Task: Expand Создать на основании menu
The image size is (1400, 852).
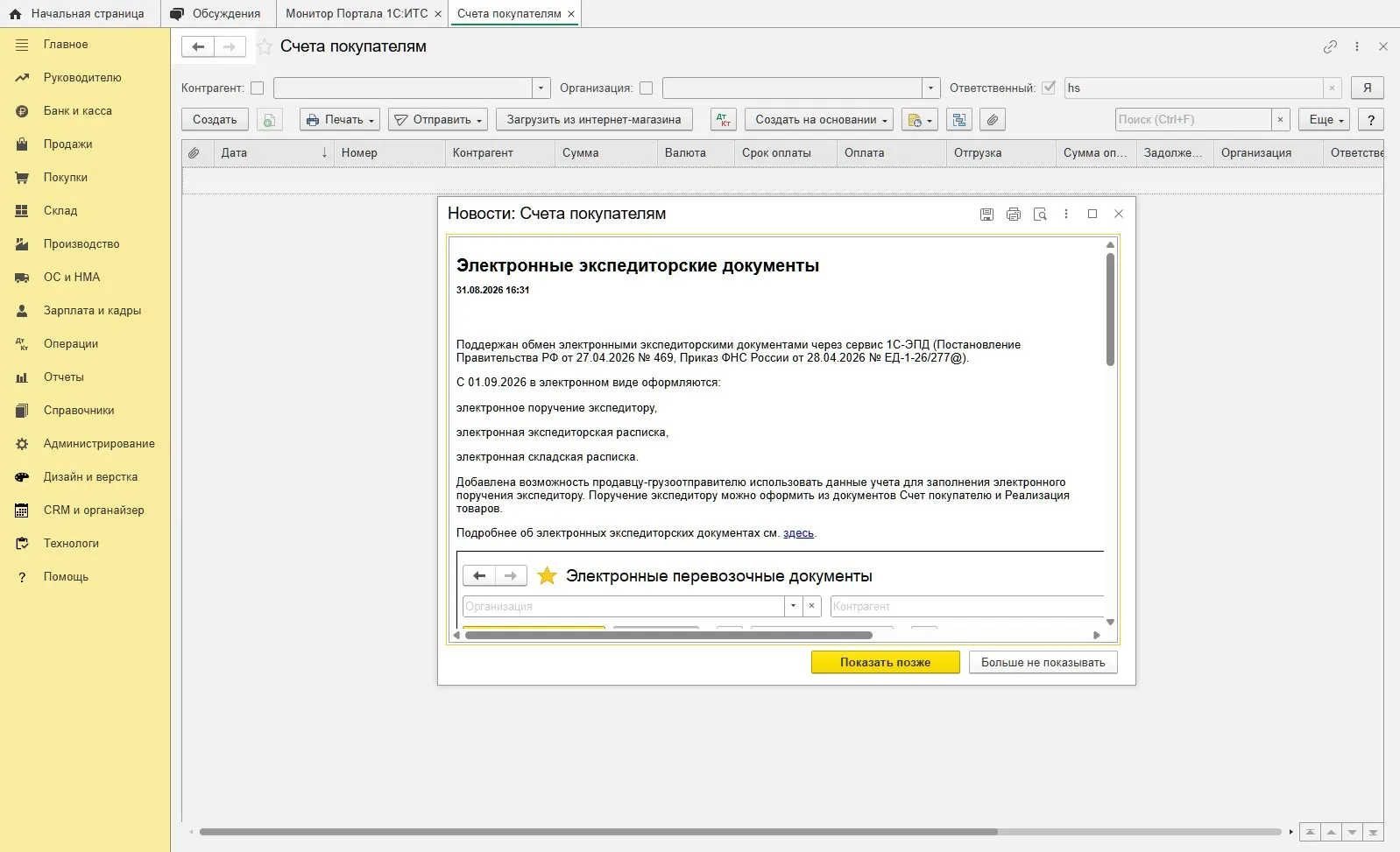Action: (819, 120)
